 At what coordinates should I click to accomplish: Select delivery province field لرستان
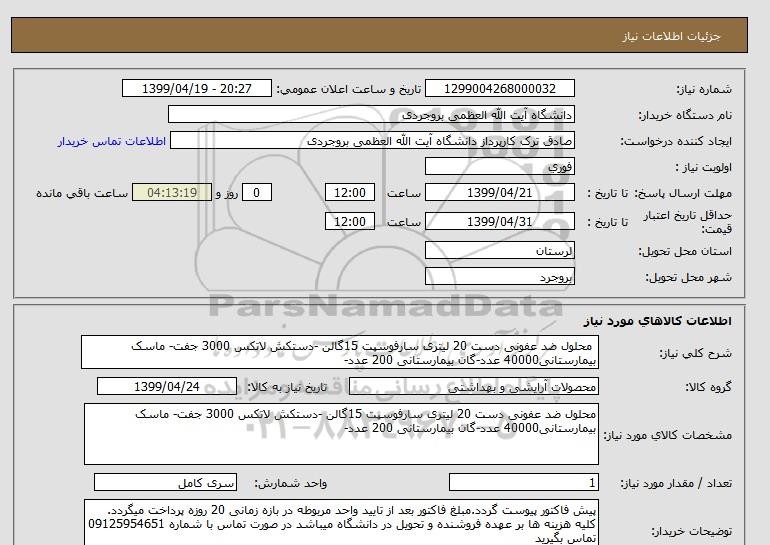point(499,250)
